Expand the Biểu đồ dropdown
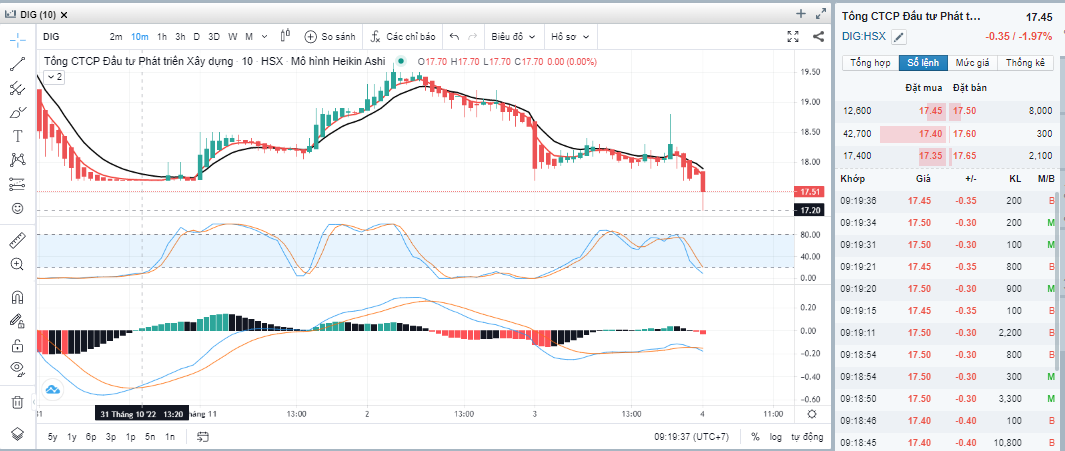The height and width of the screenshot is (451, 1065). point(513,37)
